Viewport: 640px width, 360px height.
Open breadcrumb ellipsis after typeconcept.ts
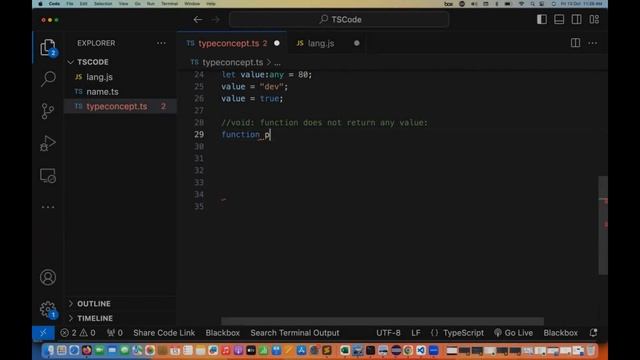pyautogui.click(x=277, y=62)
